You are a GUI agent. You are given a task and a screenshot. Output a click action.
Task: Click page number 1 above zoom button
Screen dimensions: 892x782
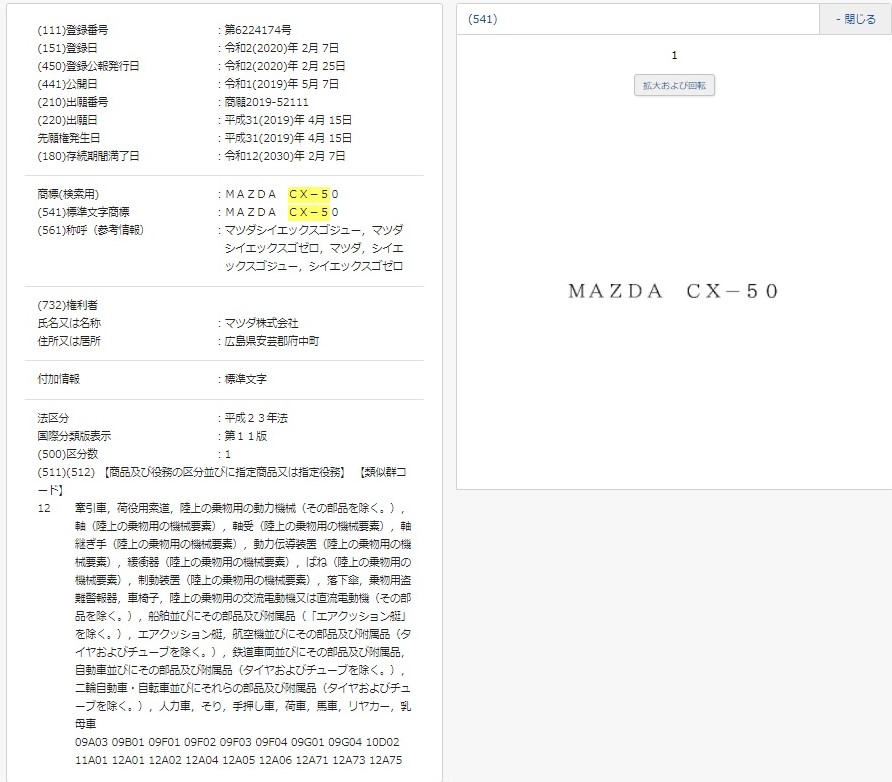pyautogui.click(x=674, y=55)
